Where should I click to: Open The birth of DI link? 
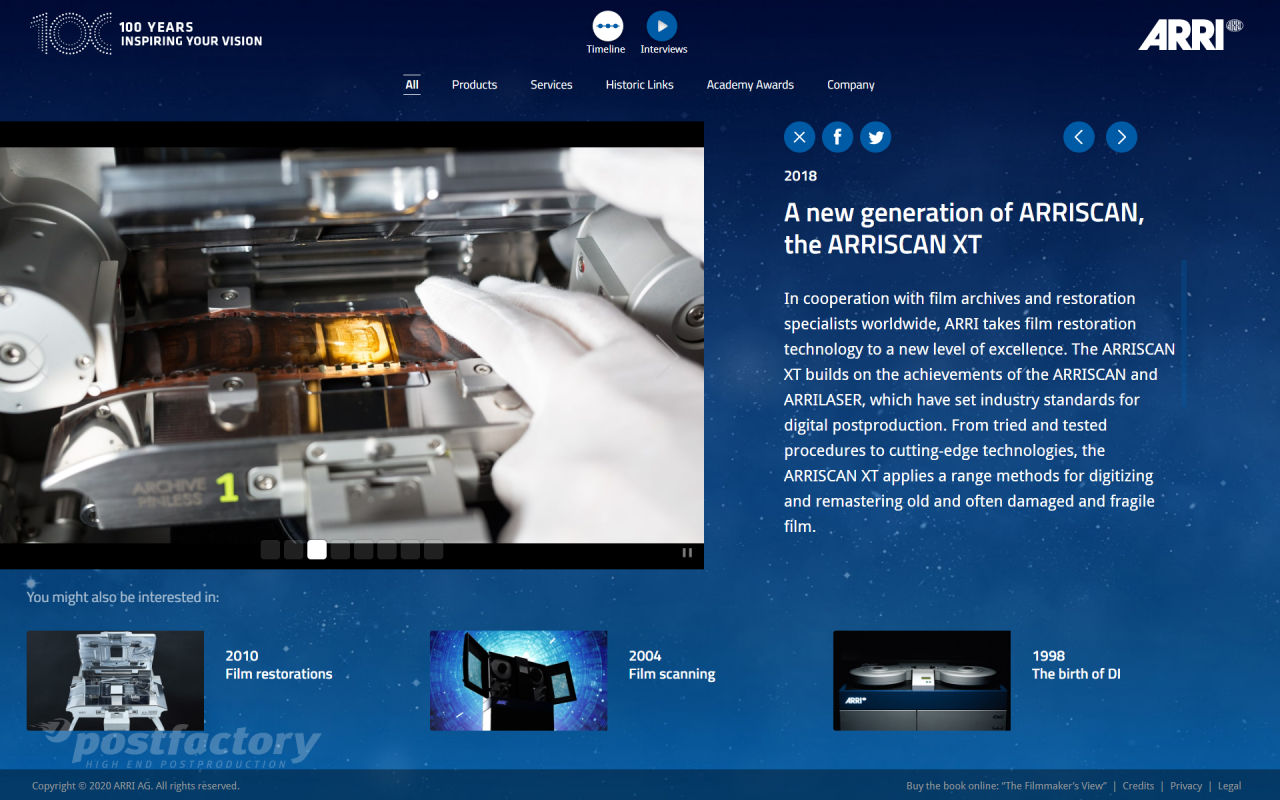pos(1076,674)
